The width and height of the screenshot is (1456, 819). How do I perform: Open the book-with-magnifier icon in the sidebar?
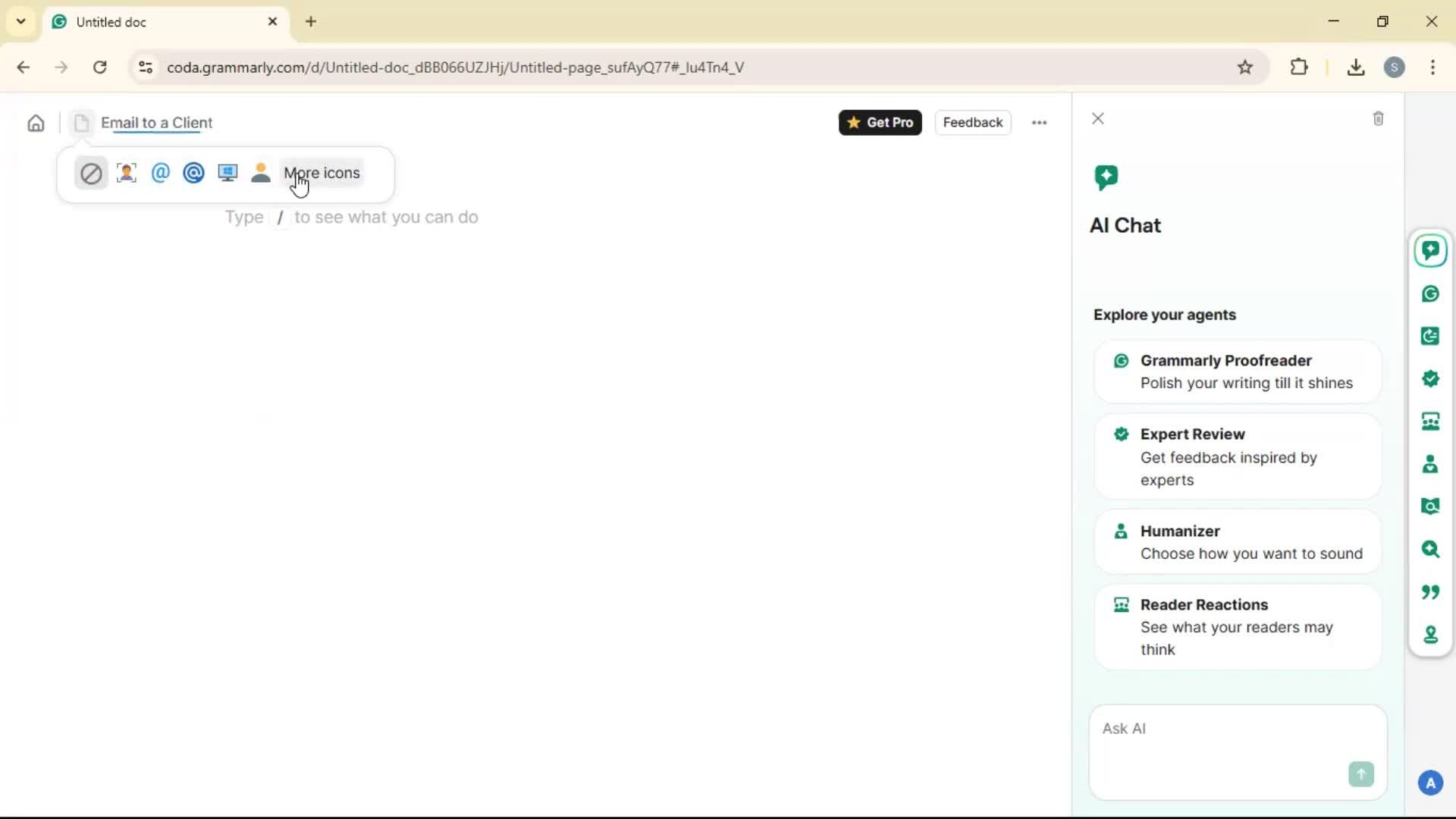pyautogui.click(x=1430, y=507)
